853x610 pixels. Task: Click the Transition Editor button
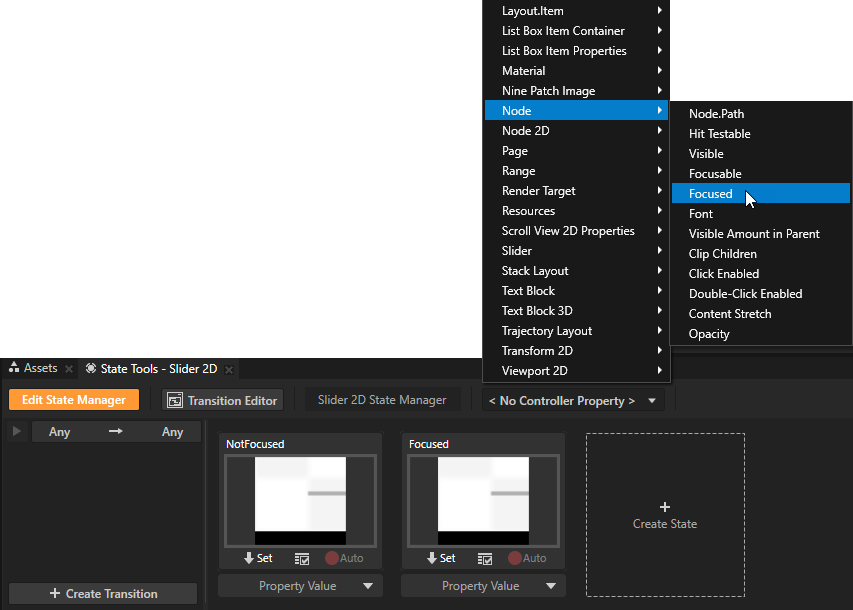pyautogui.click(x=223, y=400)
